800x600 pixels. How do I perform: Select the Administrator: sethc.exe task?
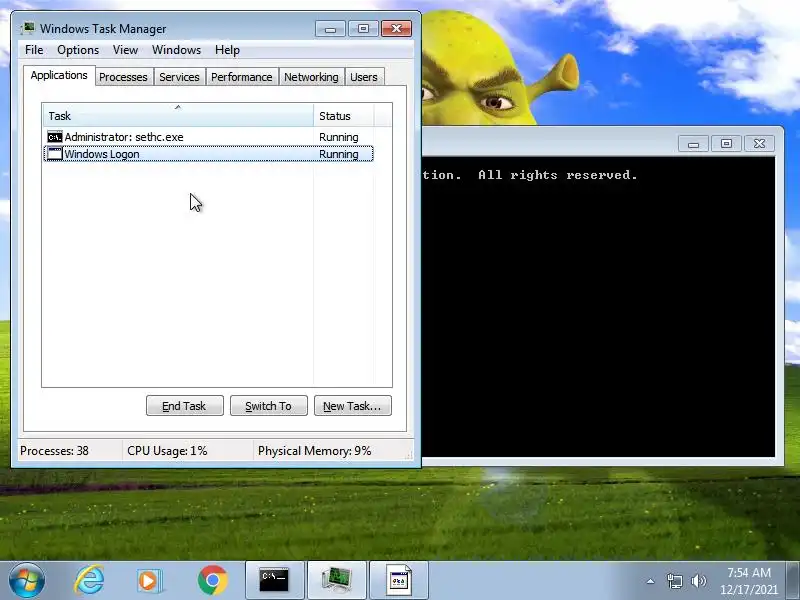[209, 137]
